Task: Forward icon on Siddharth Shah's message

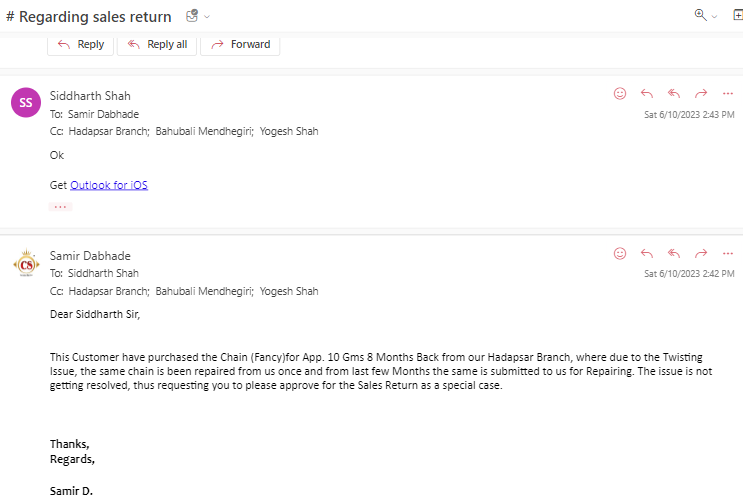Action: tap(701, 93)
